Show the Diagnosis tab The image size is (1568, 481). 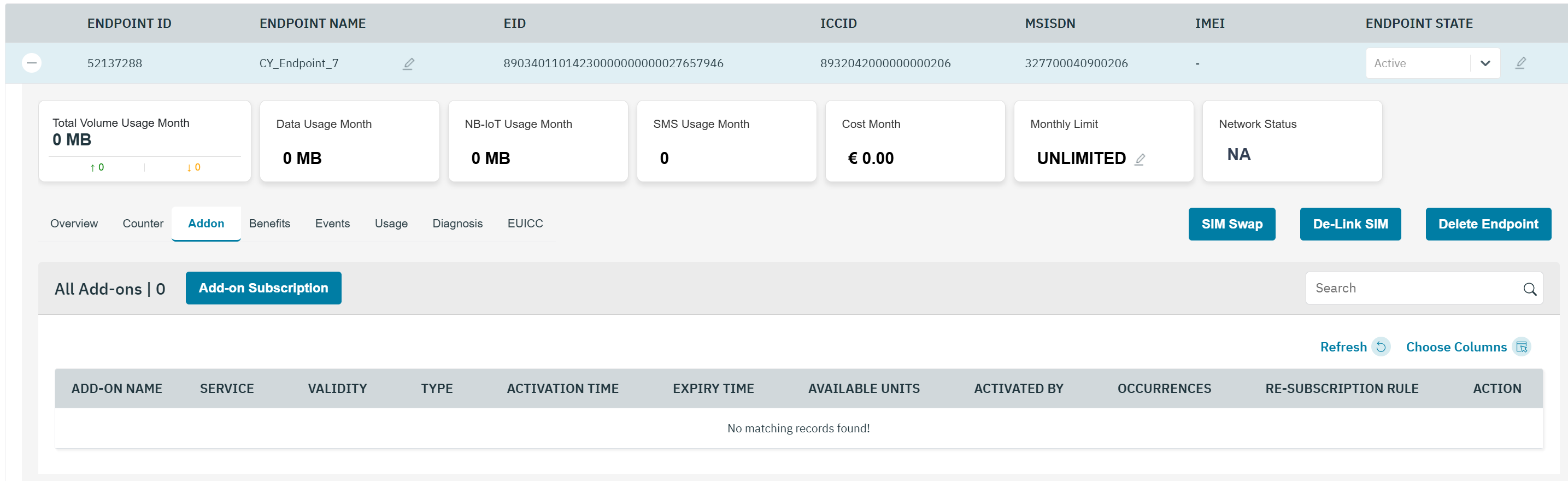click(457, 224)
